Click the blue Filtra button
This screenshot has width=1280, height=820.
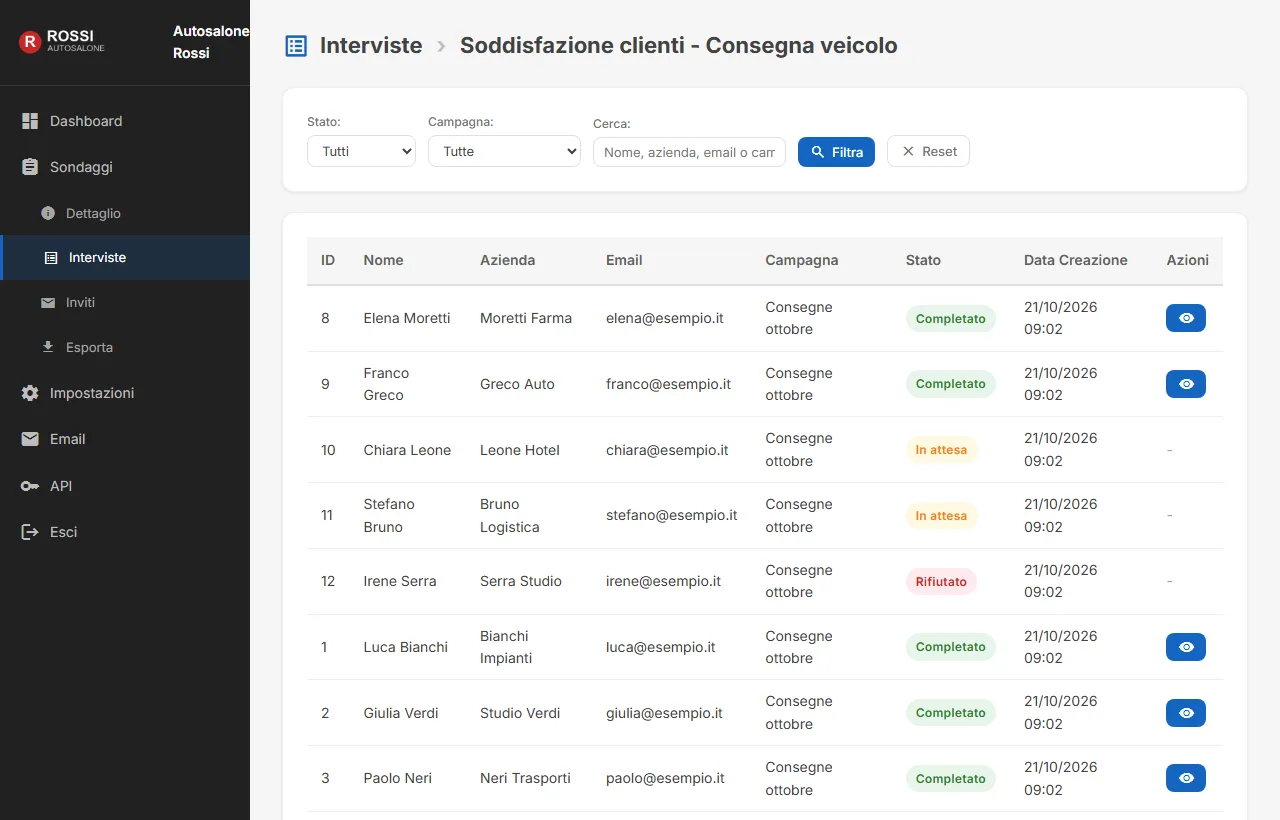point(836,152)
